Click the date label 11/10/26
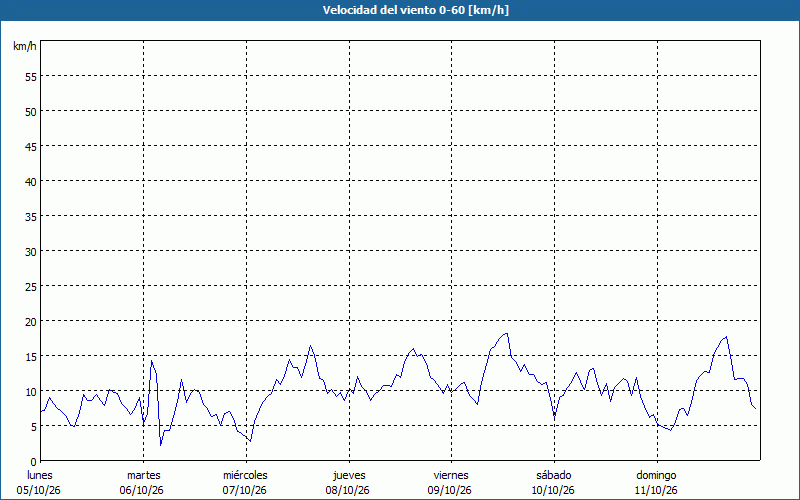This screenshot has width=800, height=500. (656, 490)
